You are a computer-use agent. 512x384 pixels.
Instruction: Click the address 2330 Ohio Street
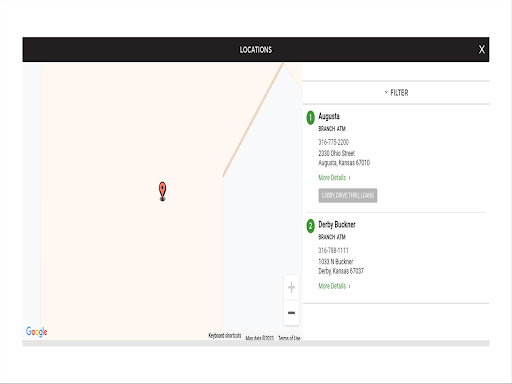coord(336,153)
